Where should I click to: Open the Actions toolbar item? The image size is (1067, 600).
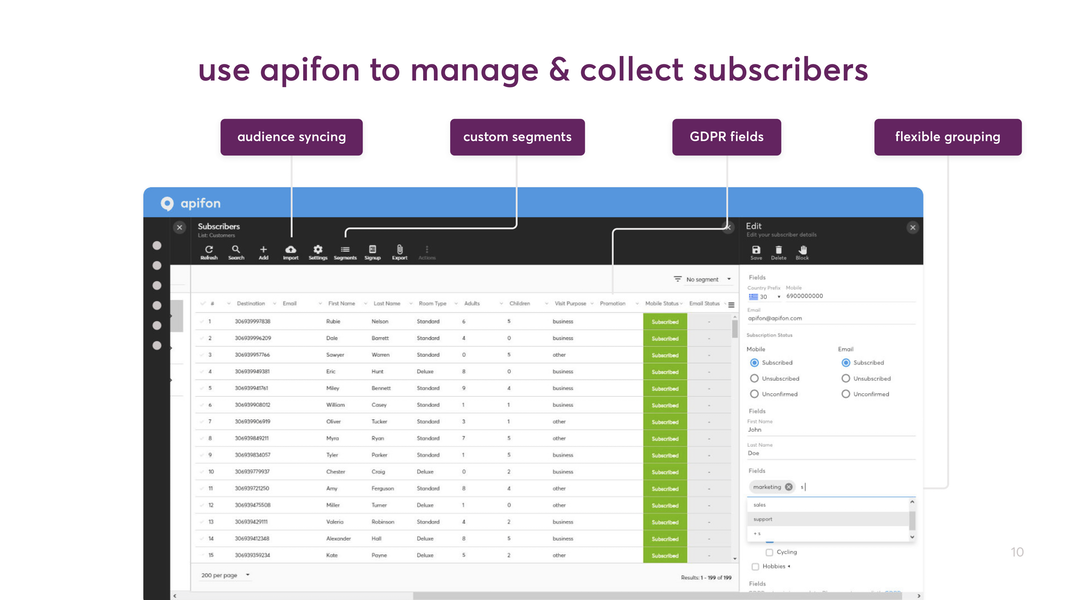coord(426,250)
